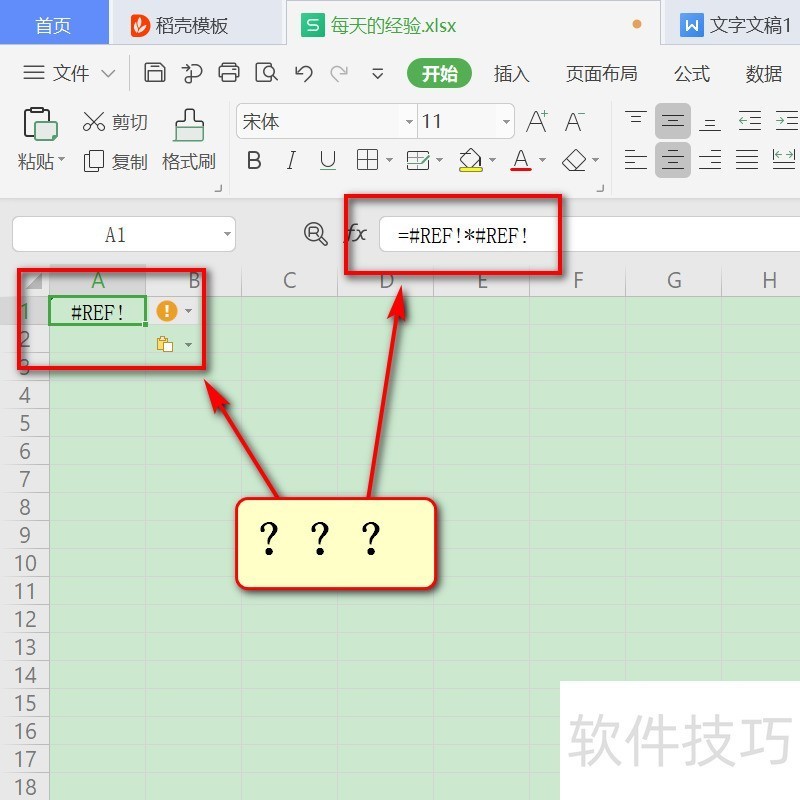Viewport: 800px width, 800px height.
Task: Open quick access toolbar customize dropdown
Action: tap(378, 74)
